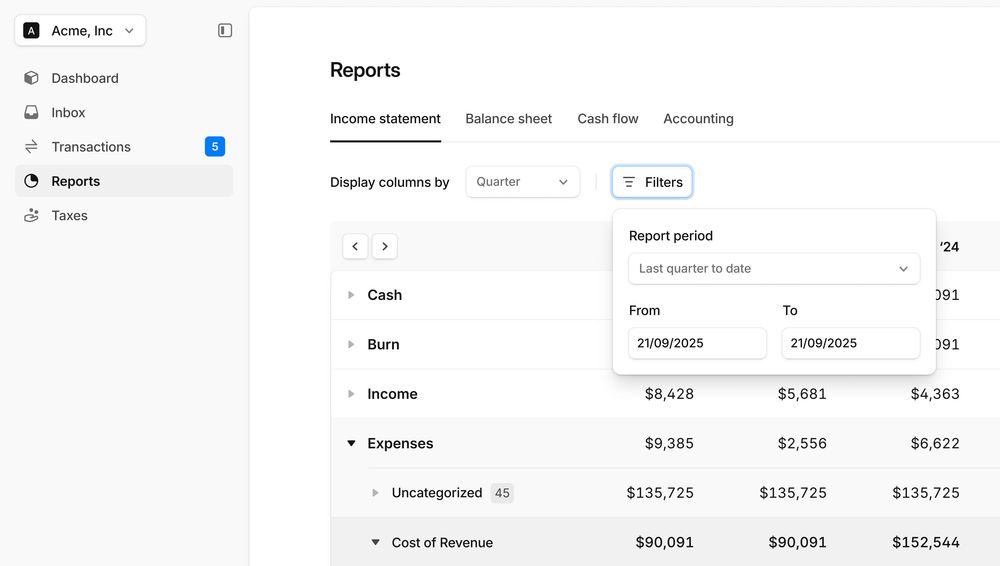
Task: Click the Taxes hand-coins icon
Action: 31,216
